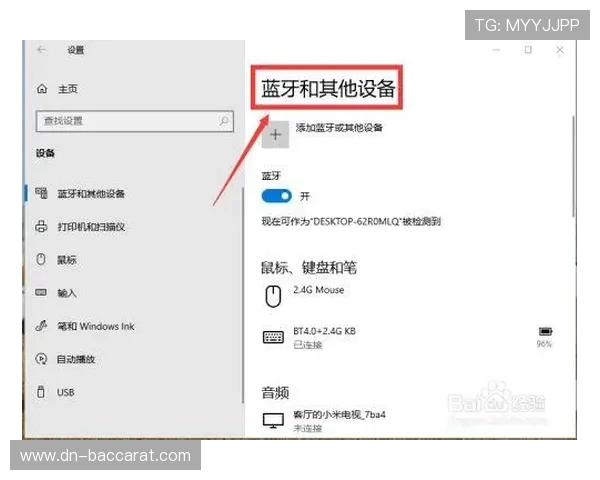Click the 蓝牙和其他设备 sidebar device icon
The image size is (600, 480).
41,193
